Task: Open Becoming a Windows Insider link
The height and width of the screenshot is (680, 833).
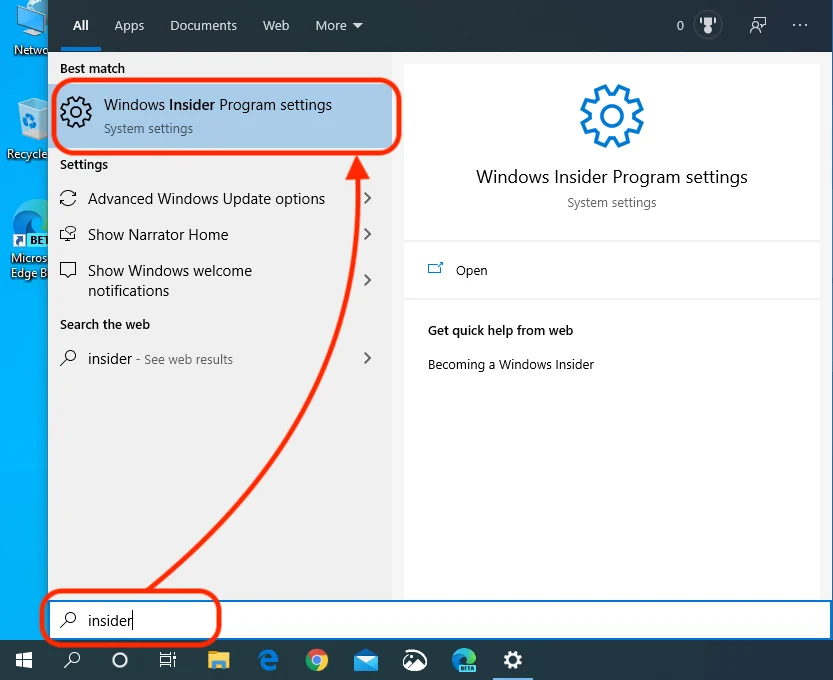Action: pyautogui.click(x=511, y=364)
